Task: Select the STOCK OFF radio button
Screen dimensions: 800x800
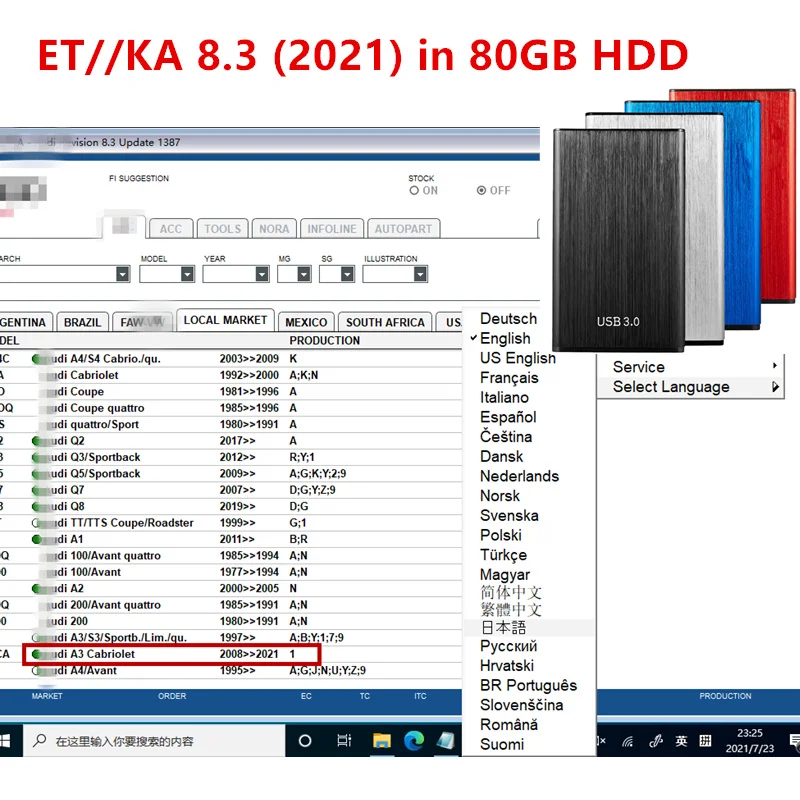Action: pyautogui.click(x=481, y=190)
